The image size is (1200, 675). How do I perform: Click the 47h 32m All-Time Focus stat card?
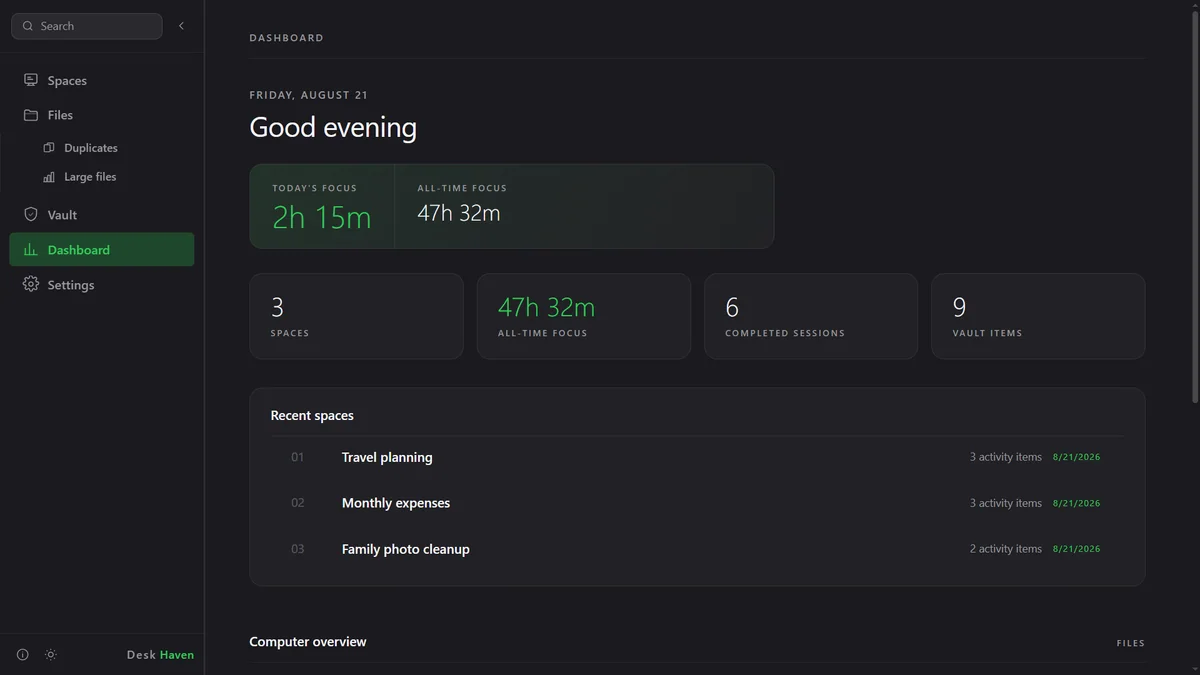click(x=584, y=316)
